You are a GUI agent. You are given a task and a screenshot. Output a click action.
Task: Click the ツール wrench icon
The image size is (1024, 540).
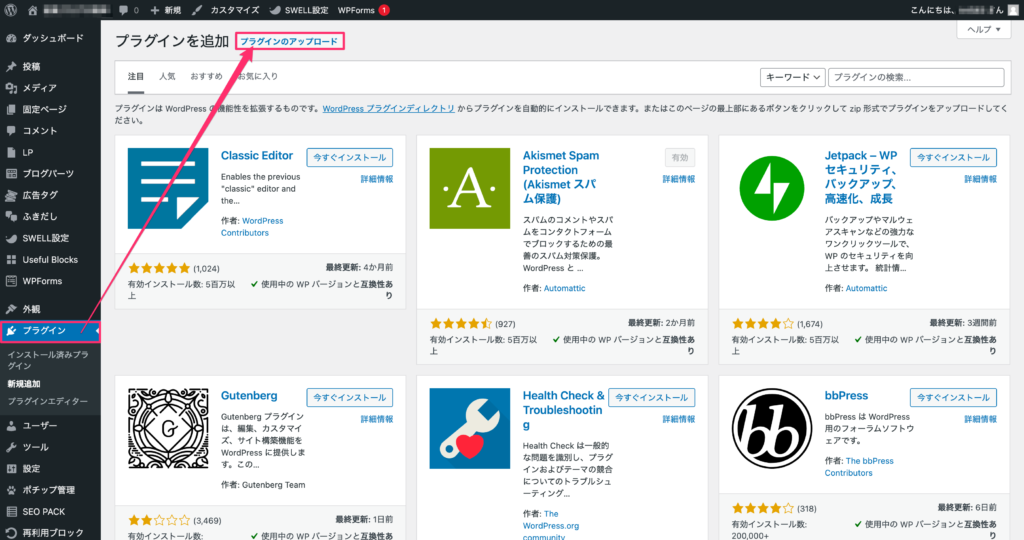(x=11, y=447)
